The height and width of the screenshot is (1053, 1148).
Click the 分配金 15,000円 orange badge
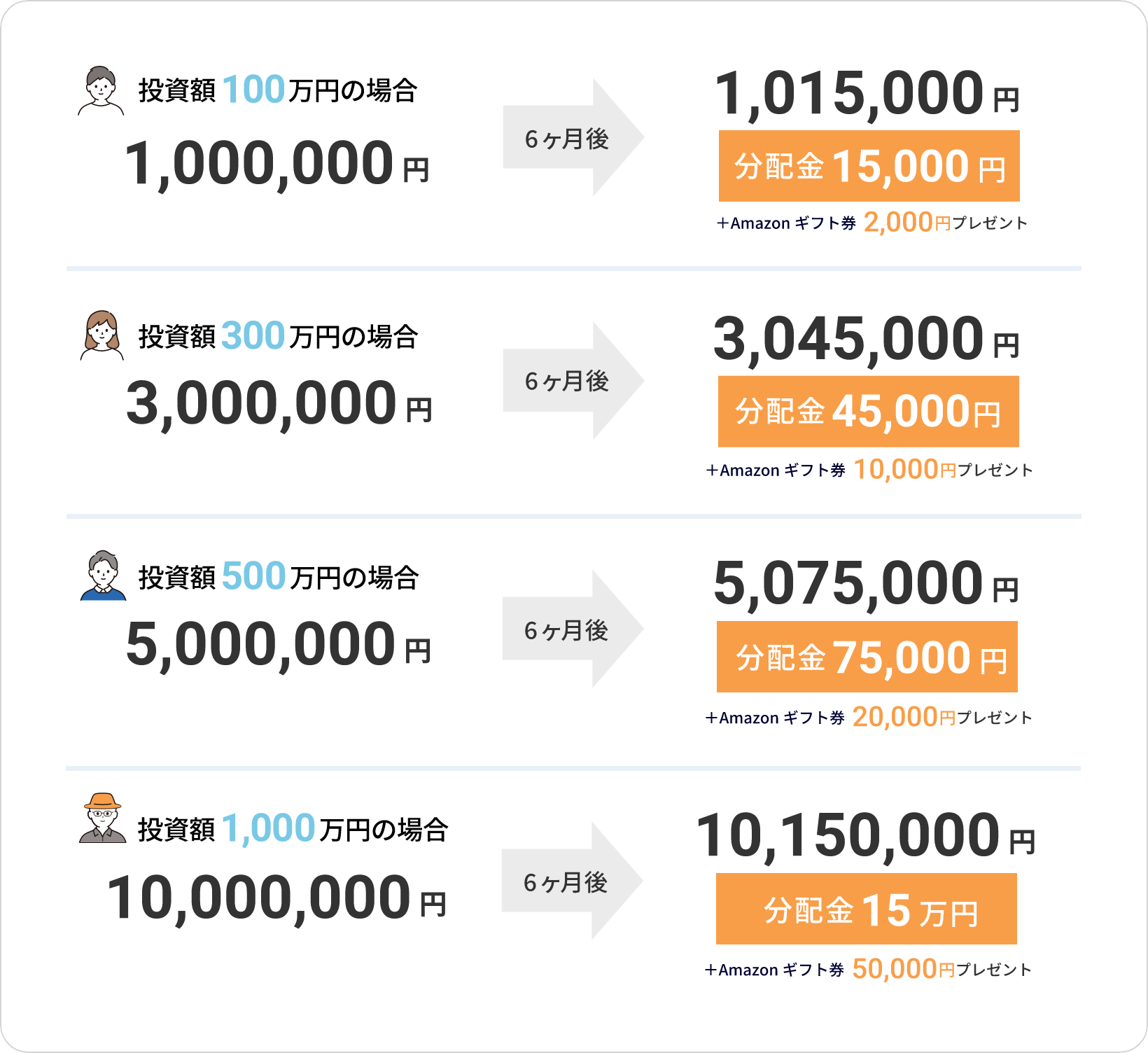pyautogui.click(x=869, y=166)
